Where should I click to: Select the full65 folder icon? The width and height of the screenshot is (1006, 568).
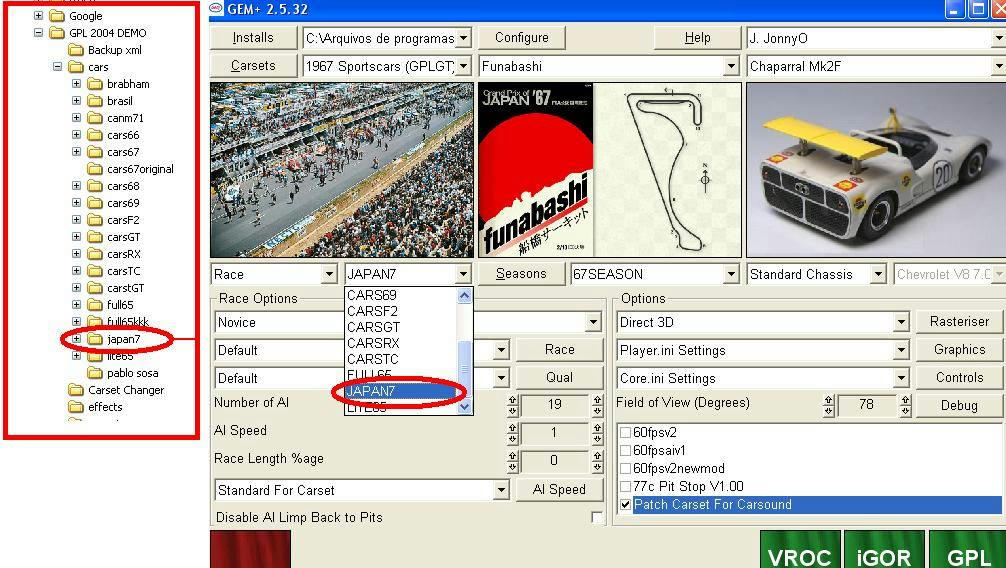pos(96,305)
